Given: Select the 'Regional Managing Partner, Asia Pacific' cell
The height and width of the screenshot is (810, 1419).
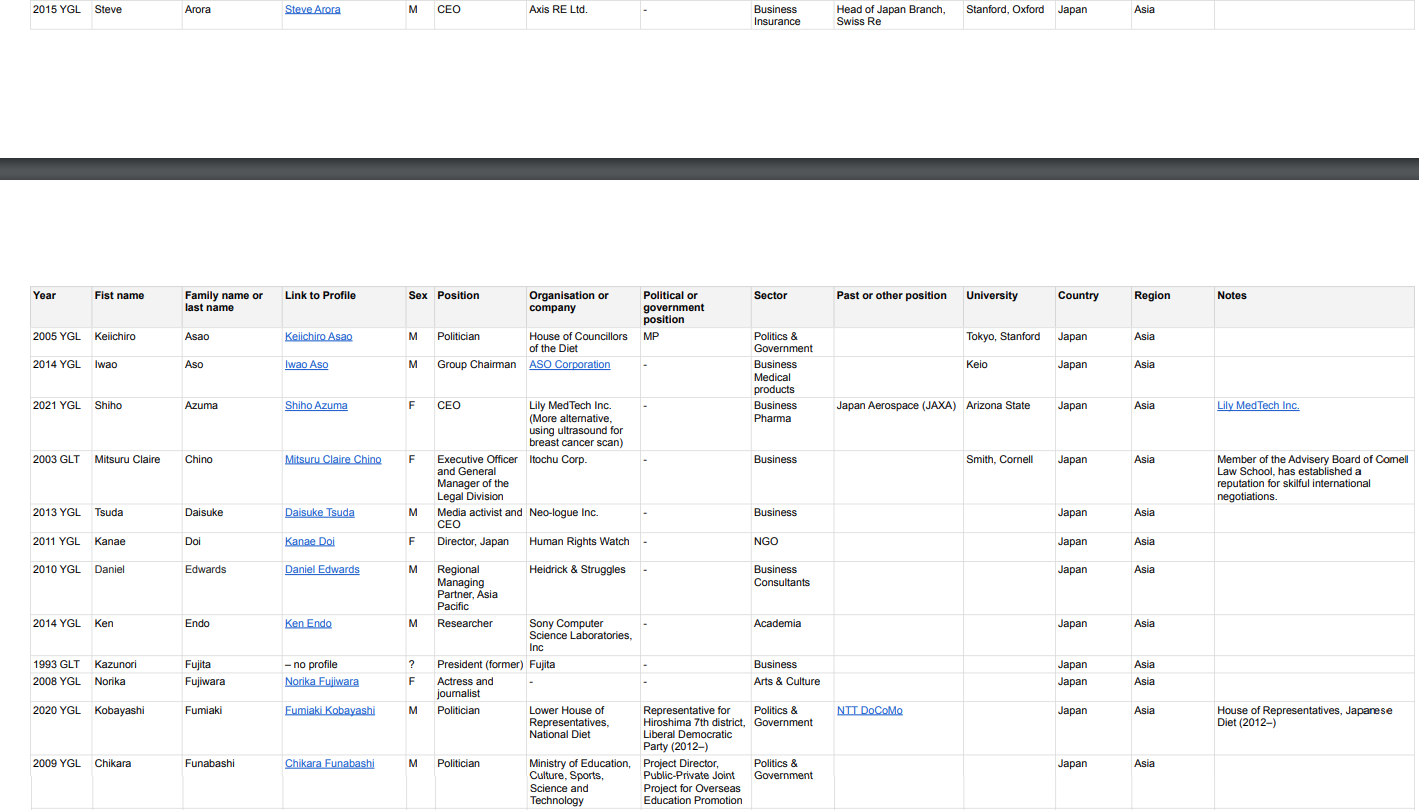Looking at the screenshot, I should click(x=480, y=588).
